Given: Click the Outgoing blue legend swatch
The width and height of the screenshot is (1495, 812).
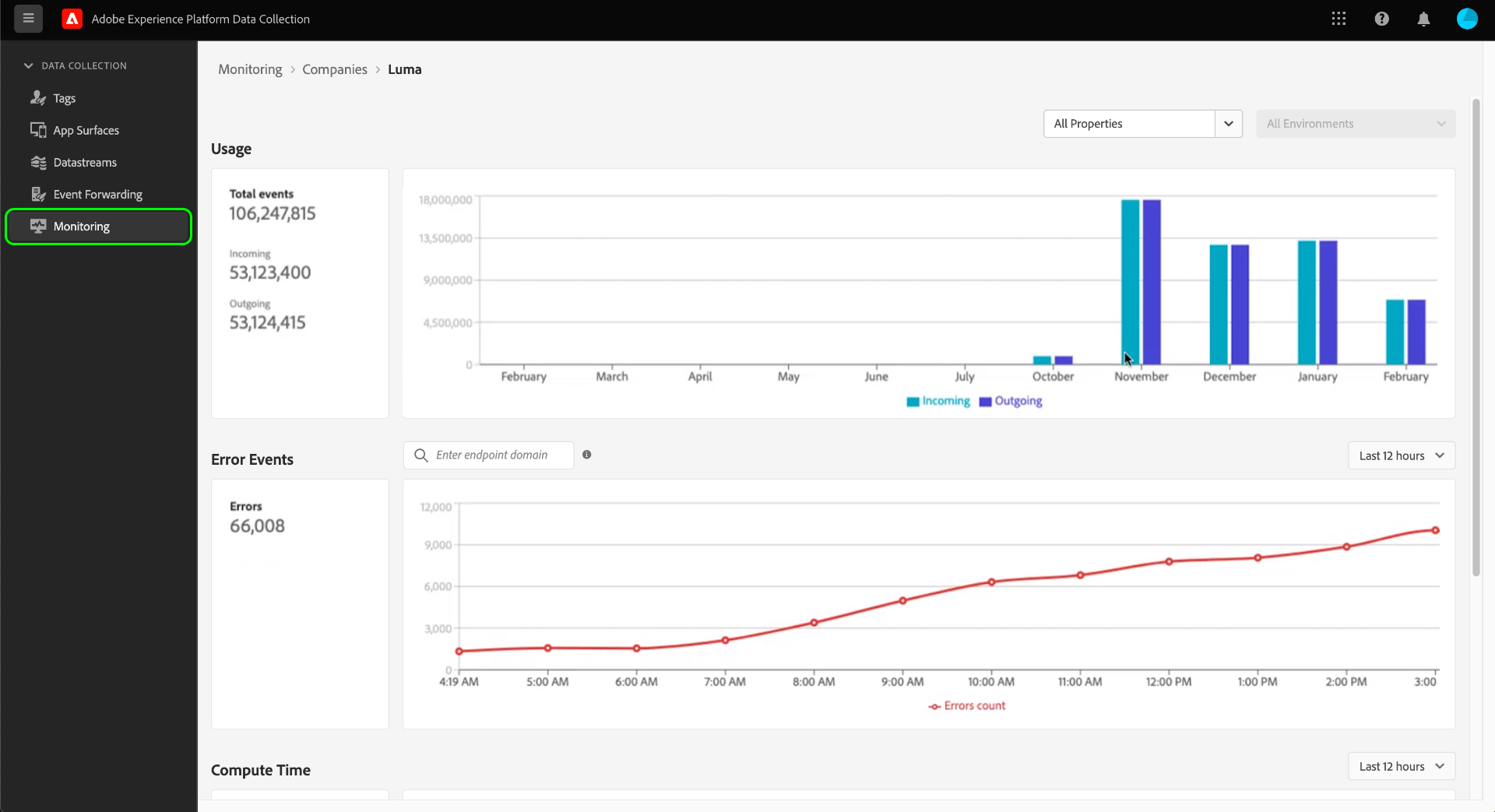Looking at the screenshot, I should point(985,402).
